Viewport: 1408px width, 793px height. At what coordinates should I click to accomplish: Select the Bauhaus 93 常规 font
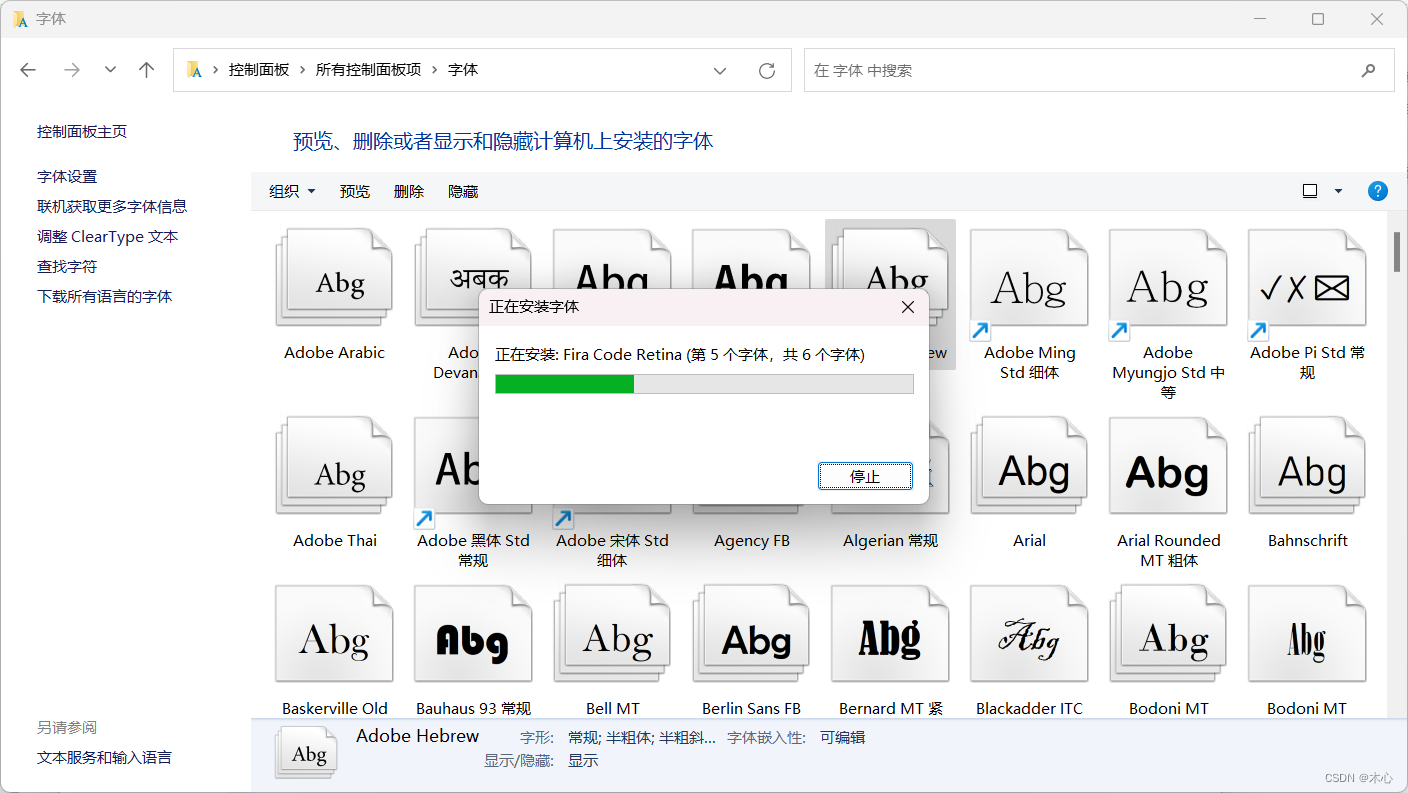[x=472, y=632]
